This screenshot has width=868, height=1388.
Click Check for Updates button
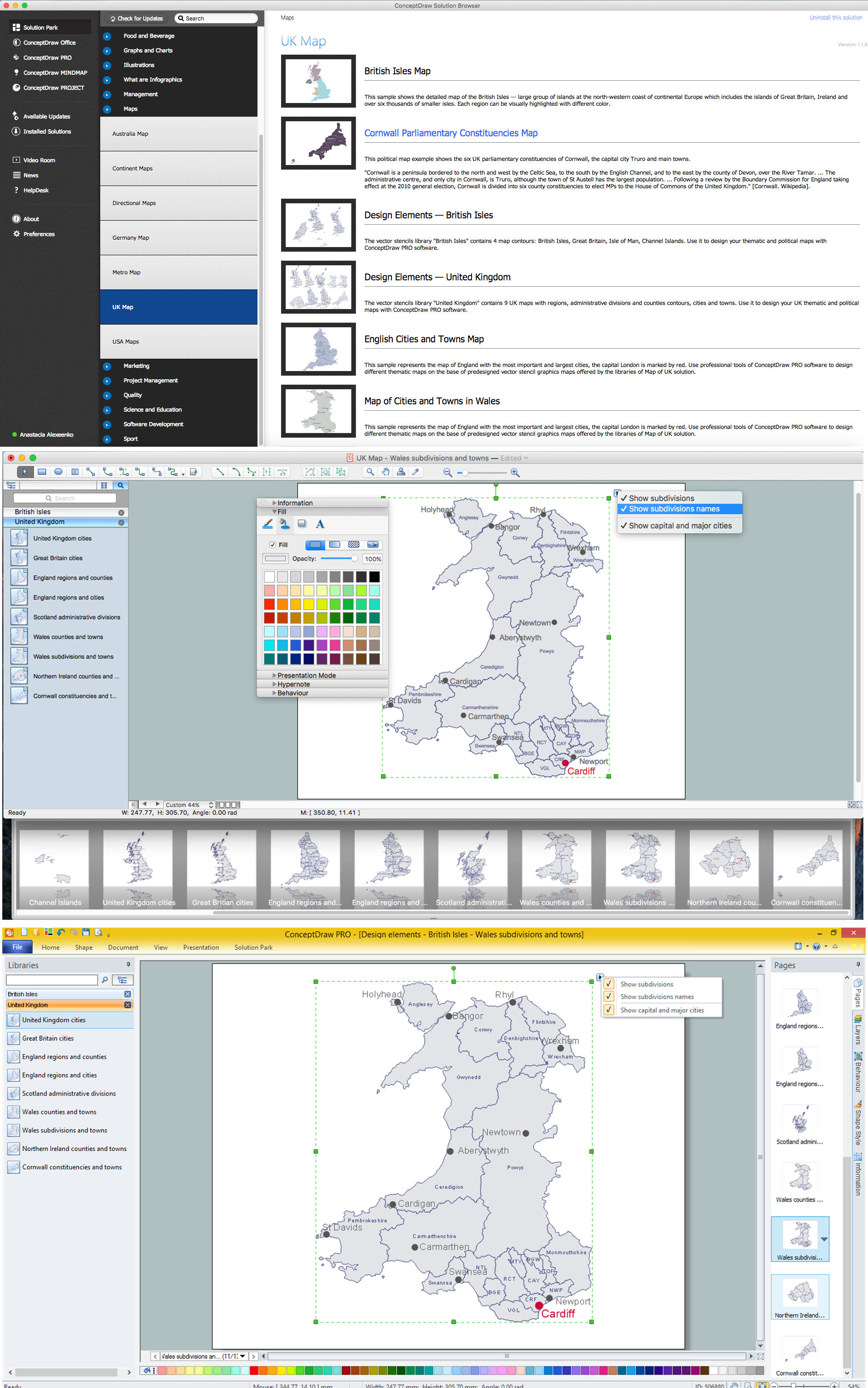point(137,18)
